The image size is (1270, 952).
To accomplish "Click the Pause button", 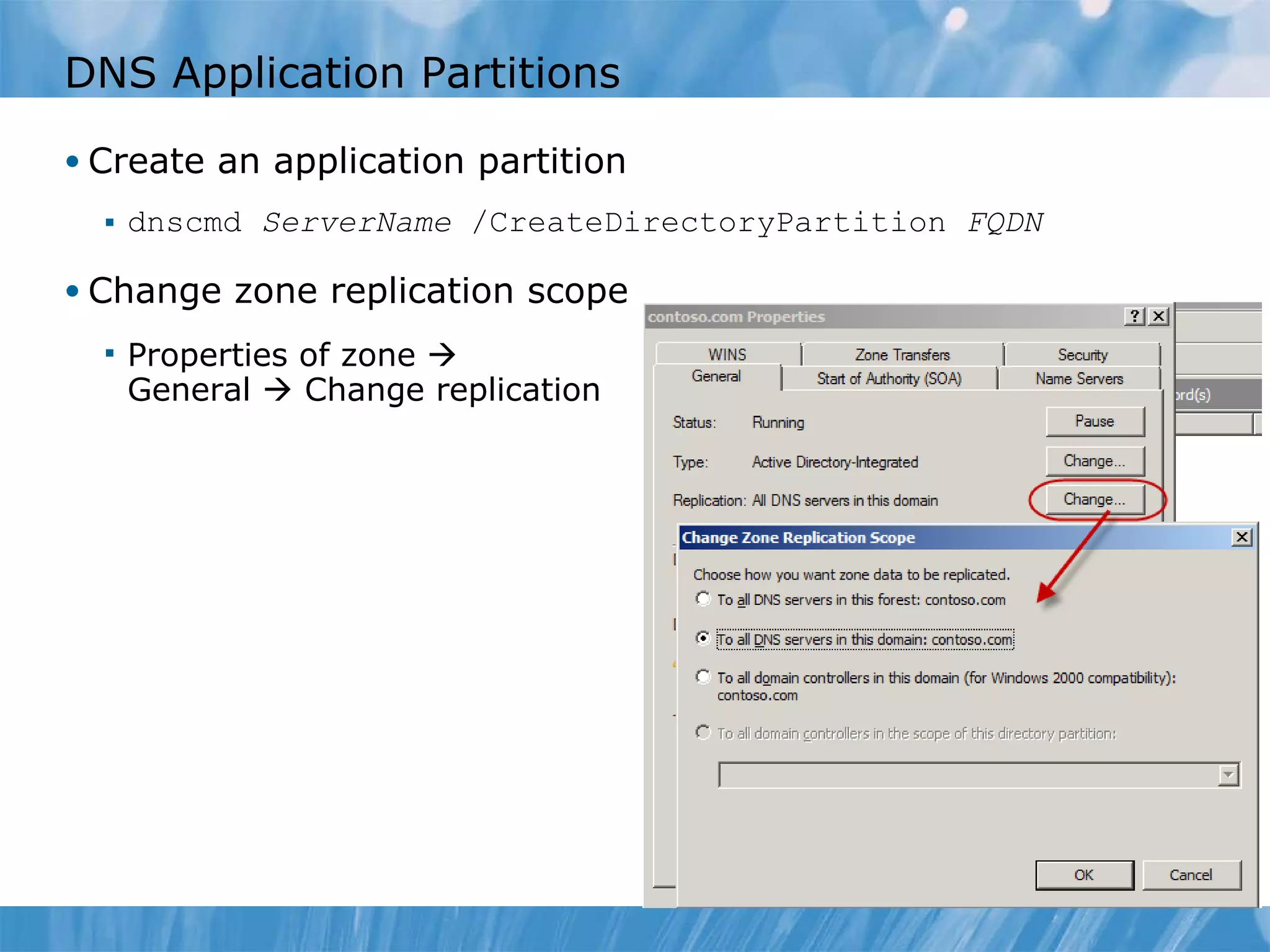I will (x=1095, y=421).
